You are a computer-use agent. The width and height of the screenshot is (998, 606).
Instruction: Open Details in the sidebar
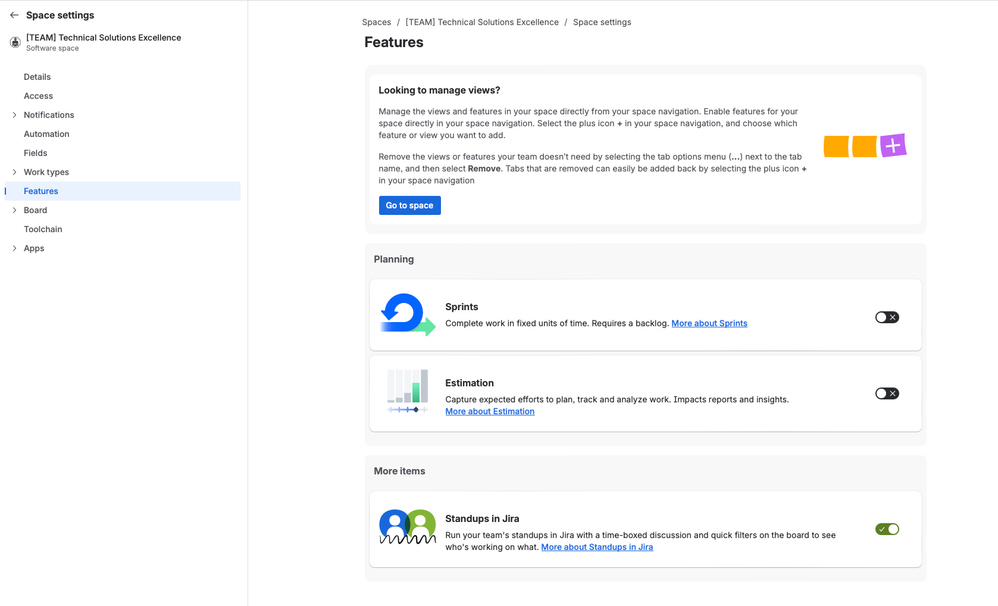click(37, 77)
